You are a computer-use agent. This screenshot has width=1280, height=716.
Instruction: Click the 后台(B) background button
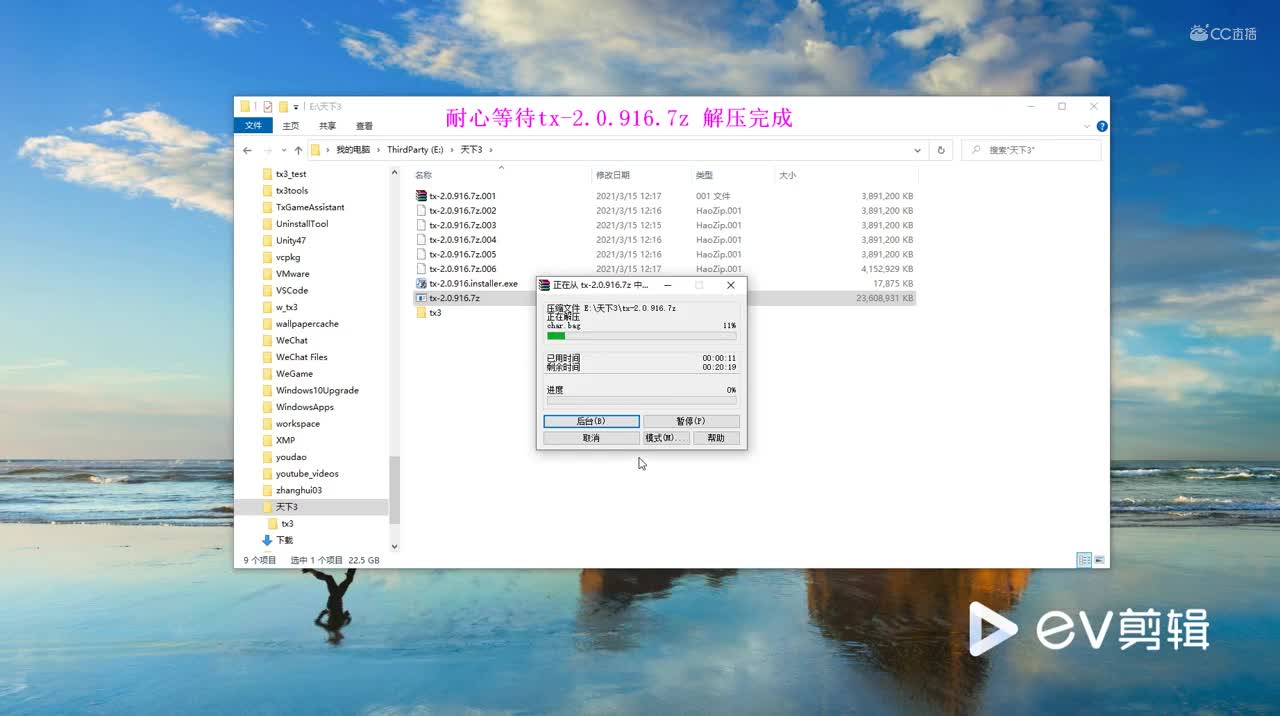(591, 421)
